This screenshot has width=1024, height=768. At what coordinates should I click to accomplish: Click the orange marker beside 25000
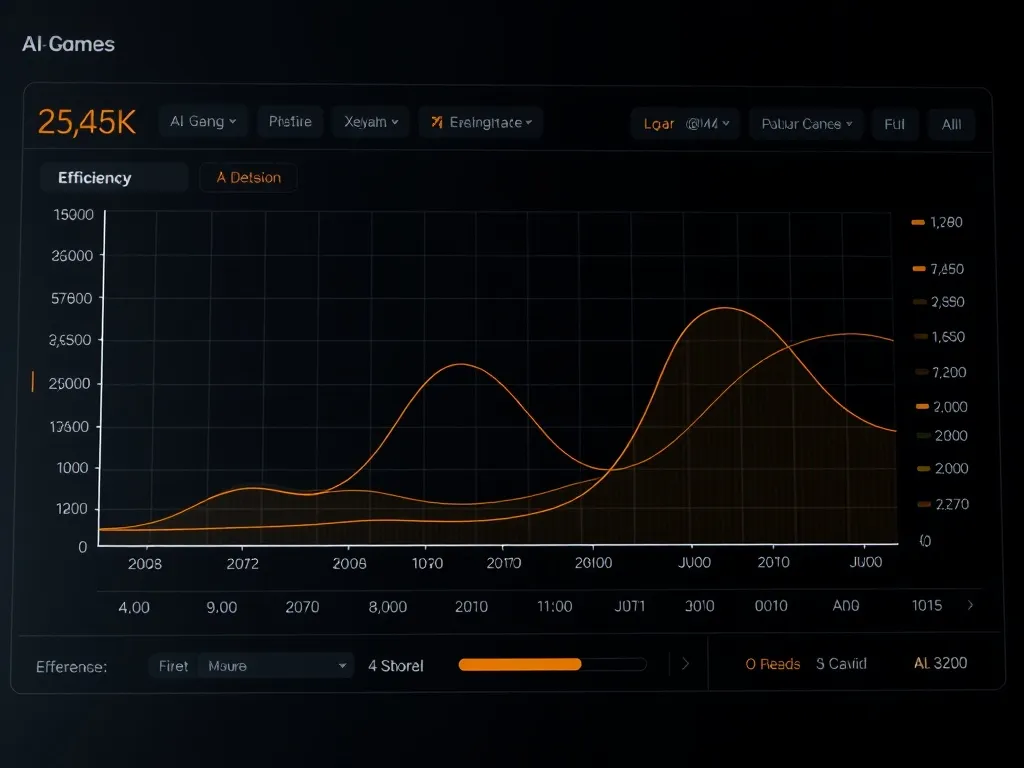[33, 381]
